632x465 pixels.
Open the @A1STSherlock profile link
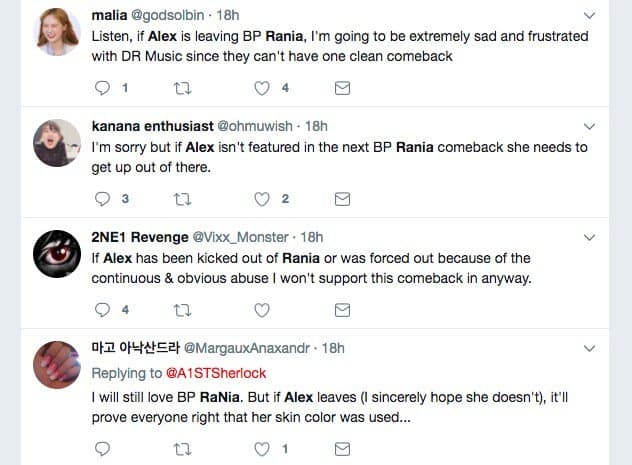(x=222, y=373)
